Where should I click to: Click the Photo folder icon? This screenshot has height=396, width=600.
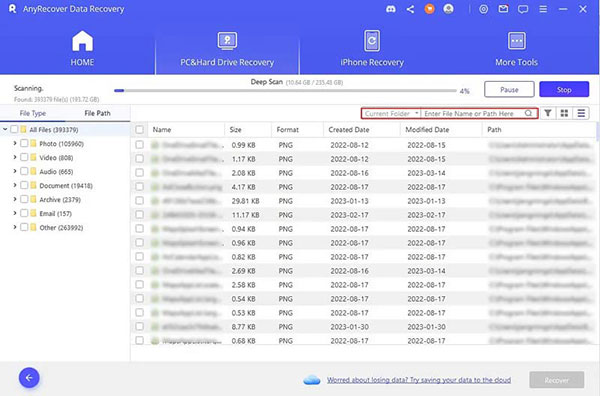[x=33, y=143]
